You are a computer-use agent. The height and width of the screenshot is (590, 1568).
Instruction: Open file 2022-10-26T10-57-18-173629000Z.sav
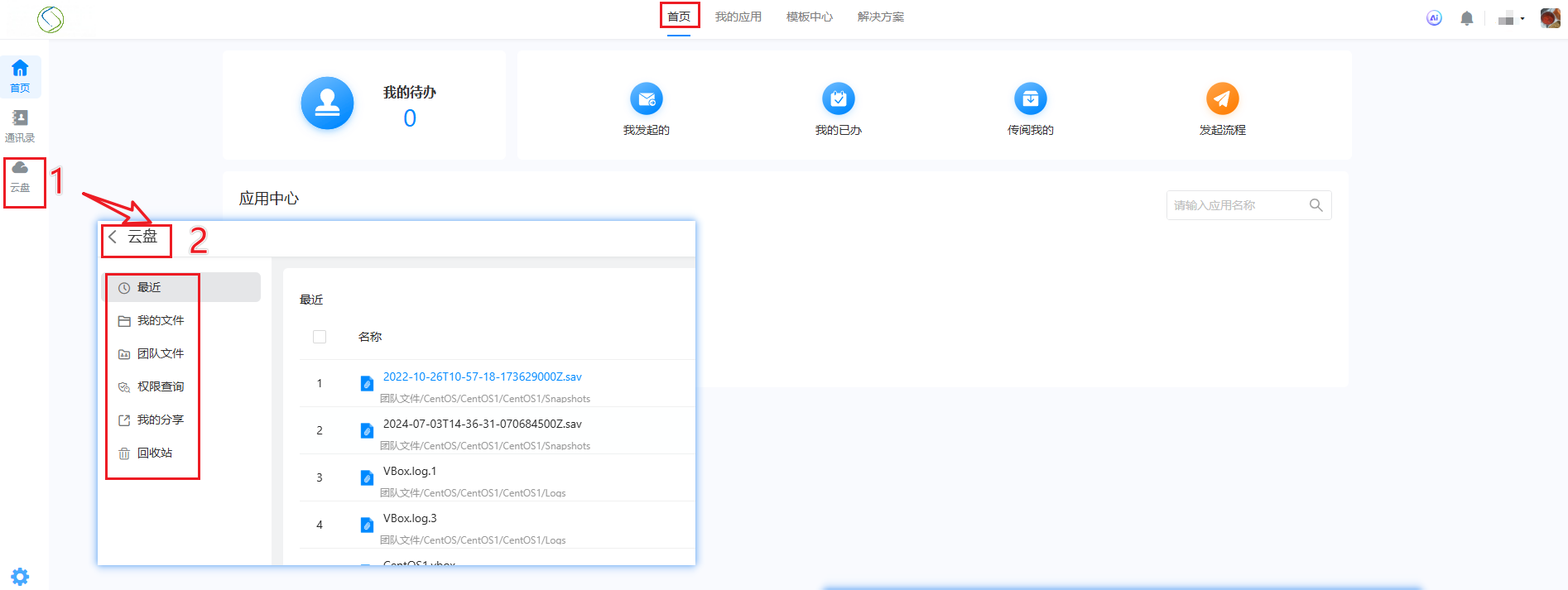482,377
